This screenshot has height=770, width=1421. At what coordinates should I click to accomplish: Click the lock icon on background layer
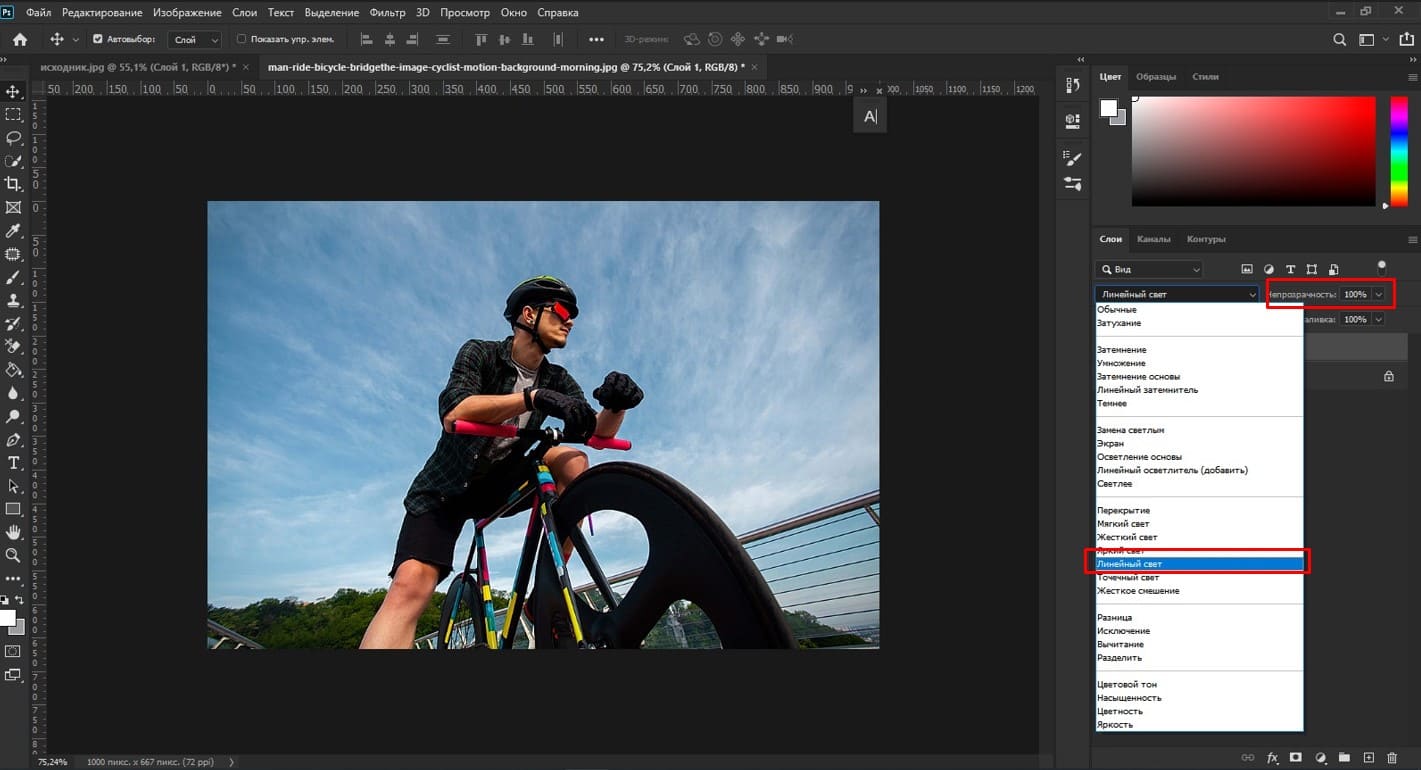coord(1388,376)
